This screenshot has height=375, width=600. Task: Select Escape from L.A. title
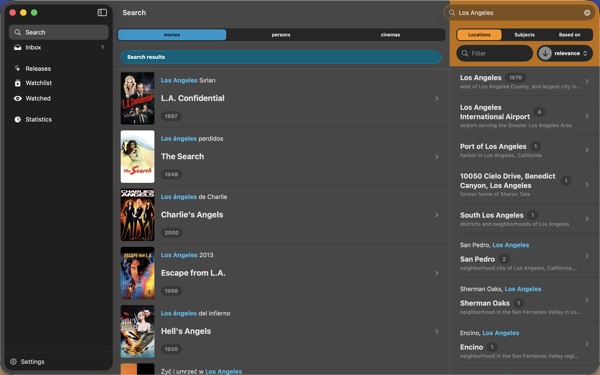[x=193, y=273]
